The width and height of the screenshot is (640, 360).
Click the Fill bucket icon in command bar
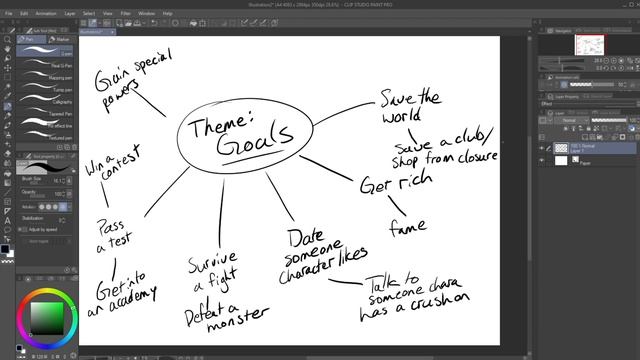tap(193, 23)
